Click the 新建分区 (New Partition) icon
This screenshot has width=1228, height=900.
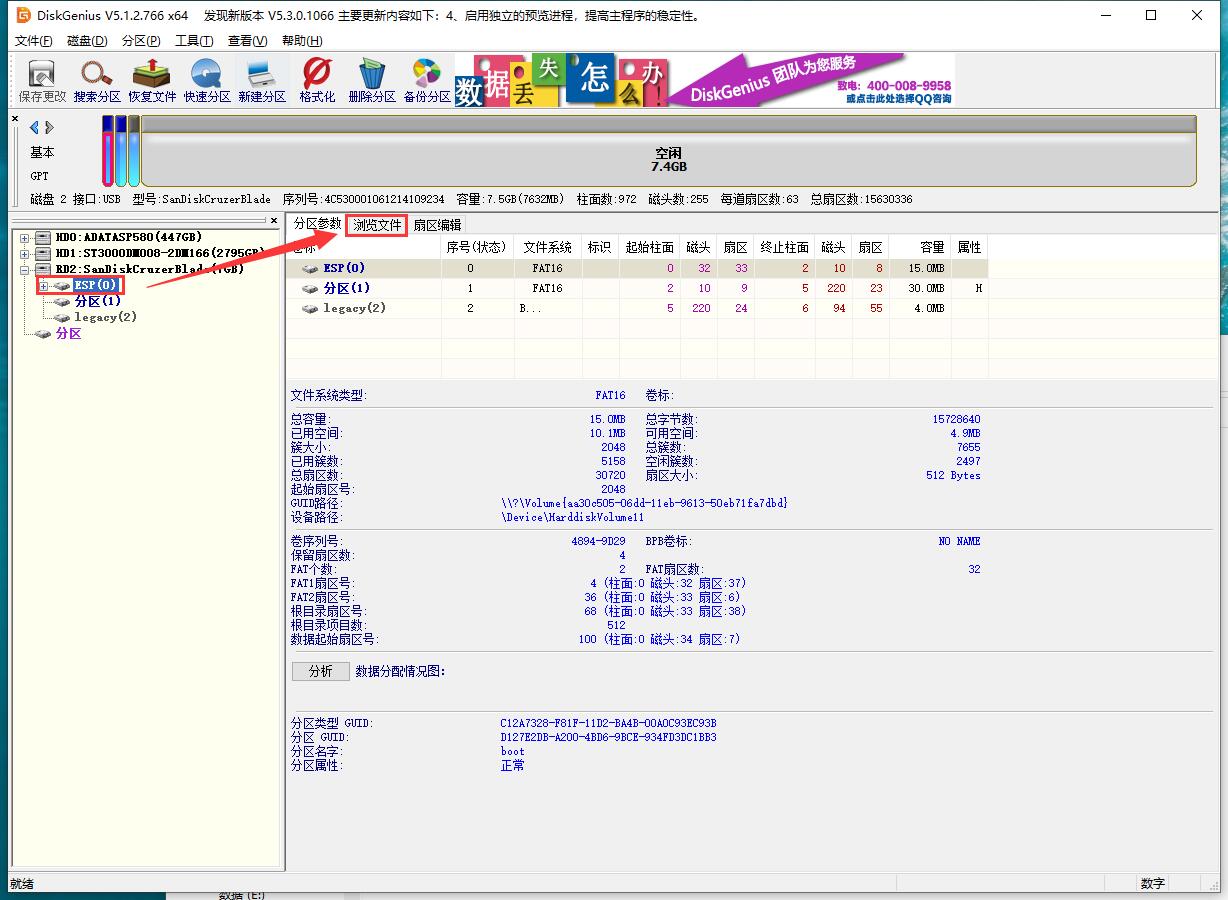262,80
